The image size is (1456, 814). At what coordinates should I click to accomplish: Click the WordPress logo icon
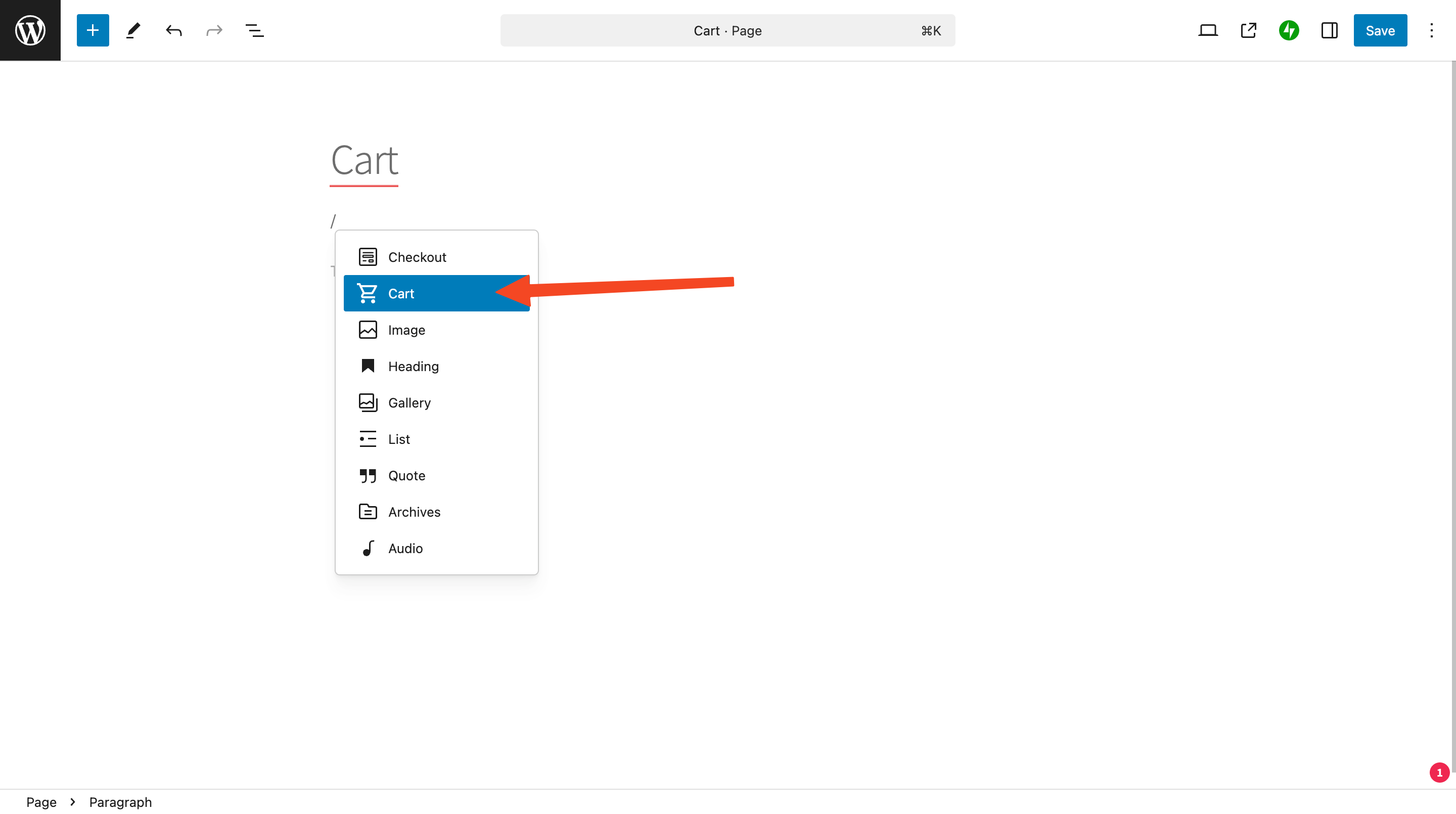pos(30,30)
